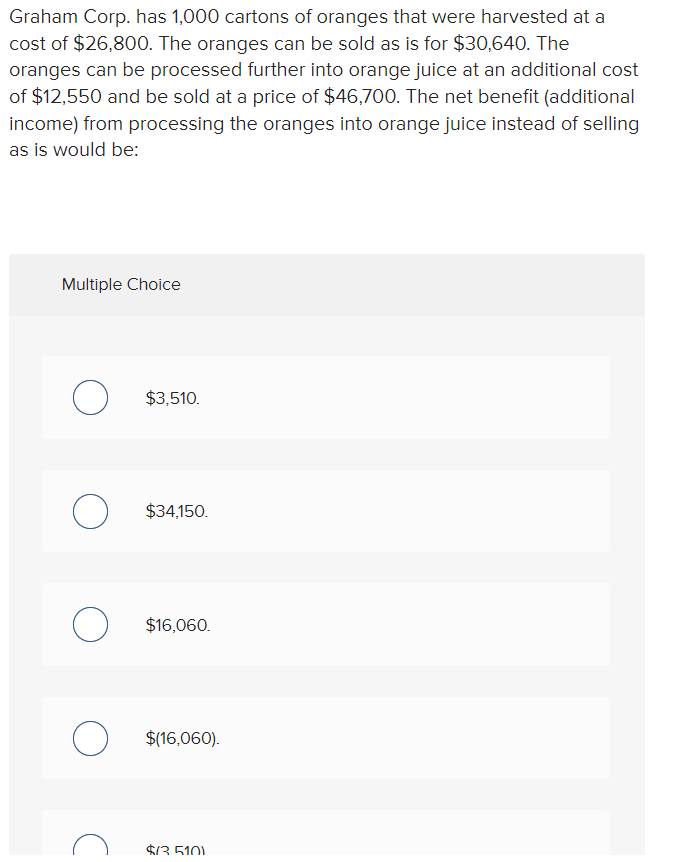681x862 pixels.
Task: Click the $26,800 harvest cost text
Action: click(x=112, y=43)
